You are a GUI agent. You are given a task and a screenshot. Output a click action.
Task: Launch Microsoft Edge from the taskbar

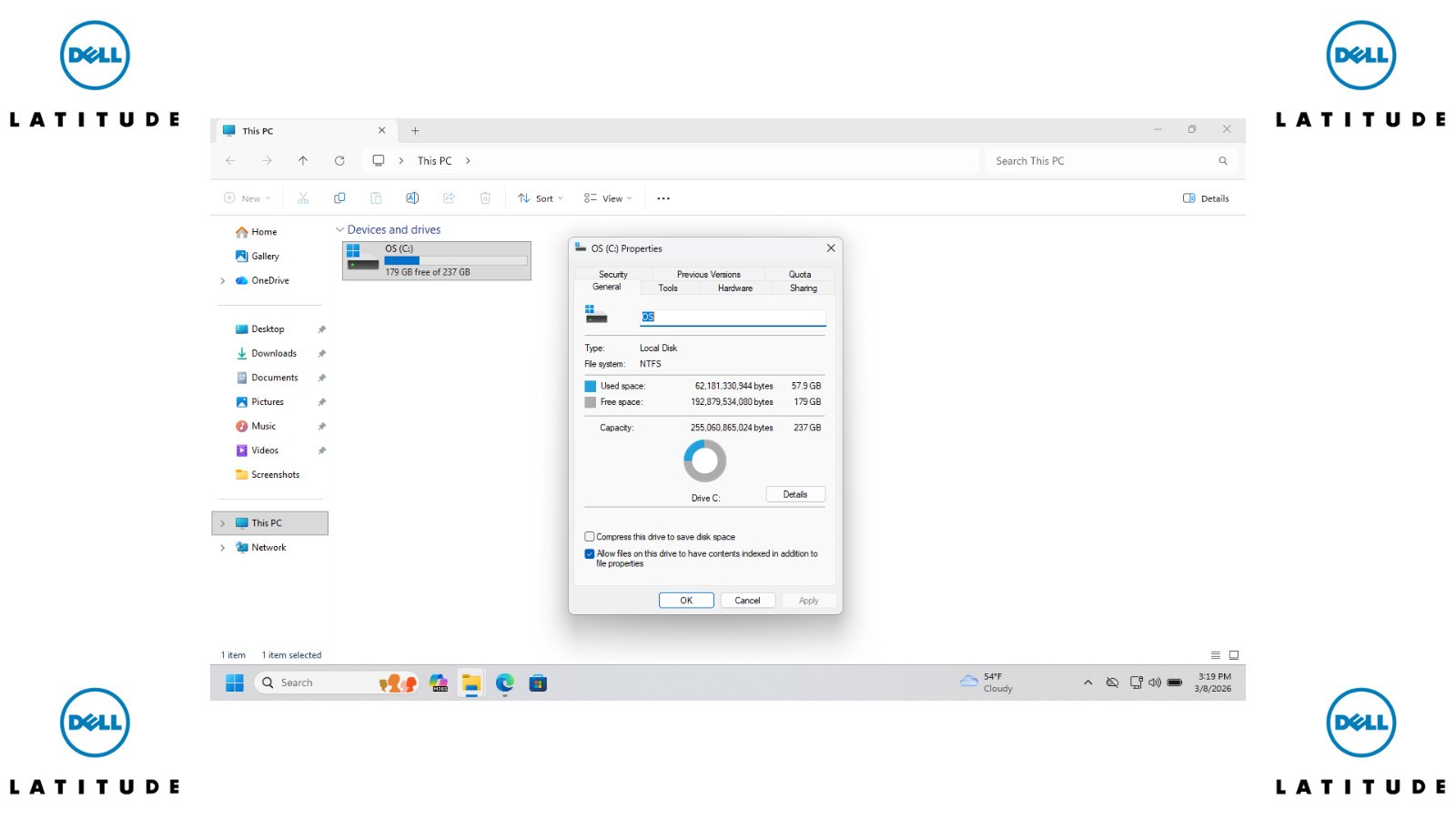[x=505, y=682]
